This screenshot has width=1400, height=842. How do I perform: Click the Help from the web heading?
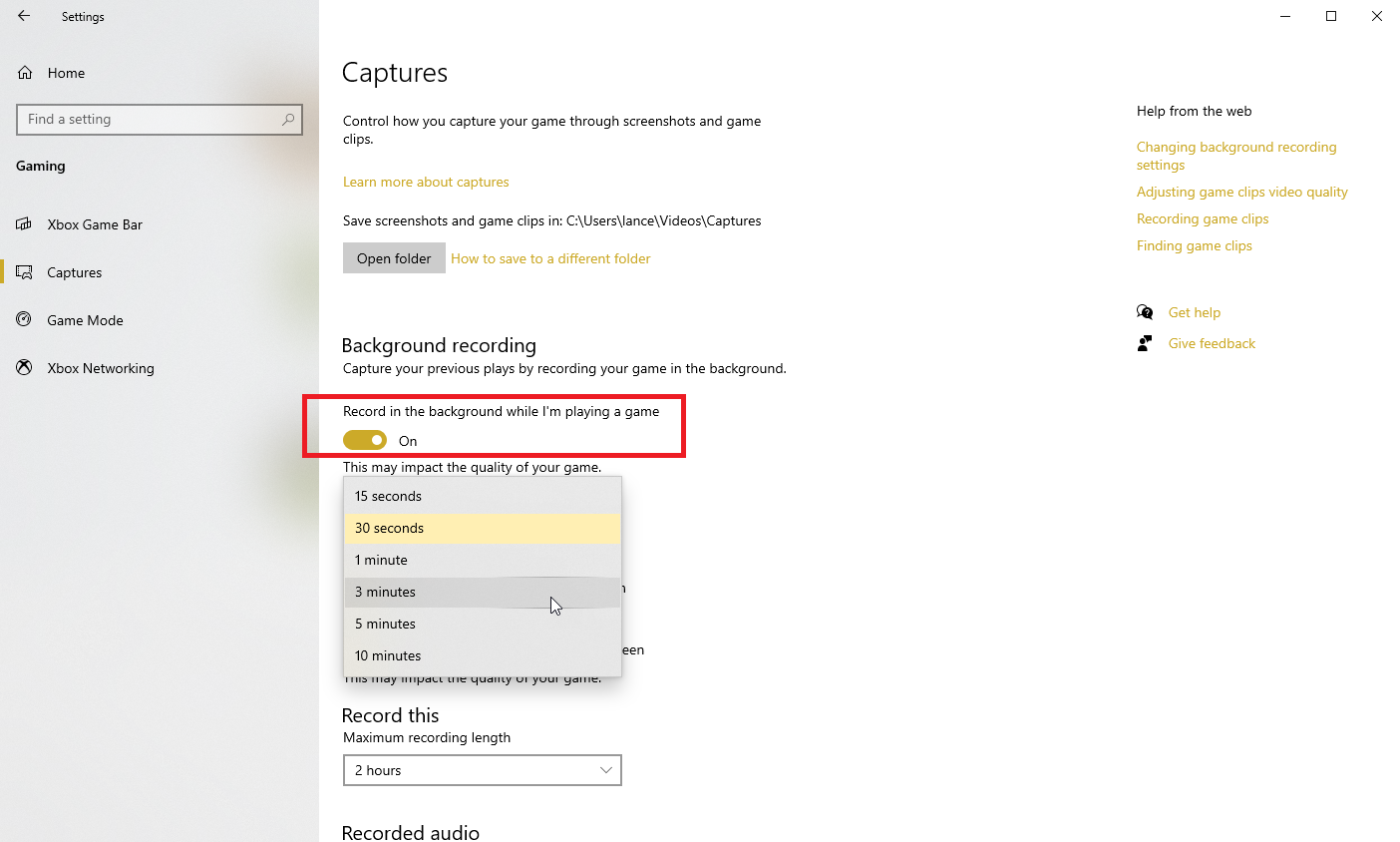pyautogui.click(x=1194, y=111)
